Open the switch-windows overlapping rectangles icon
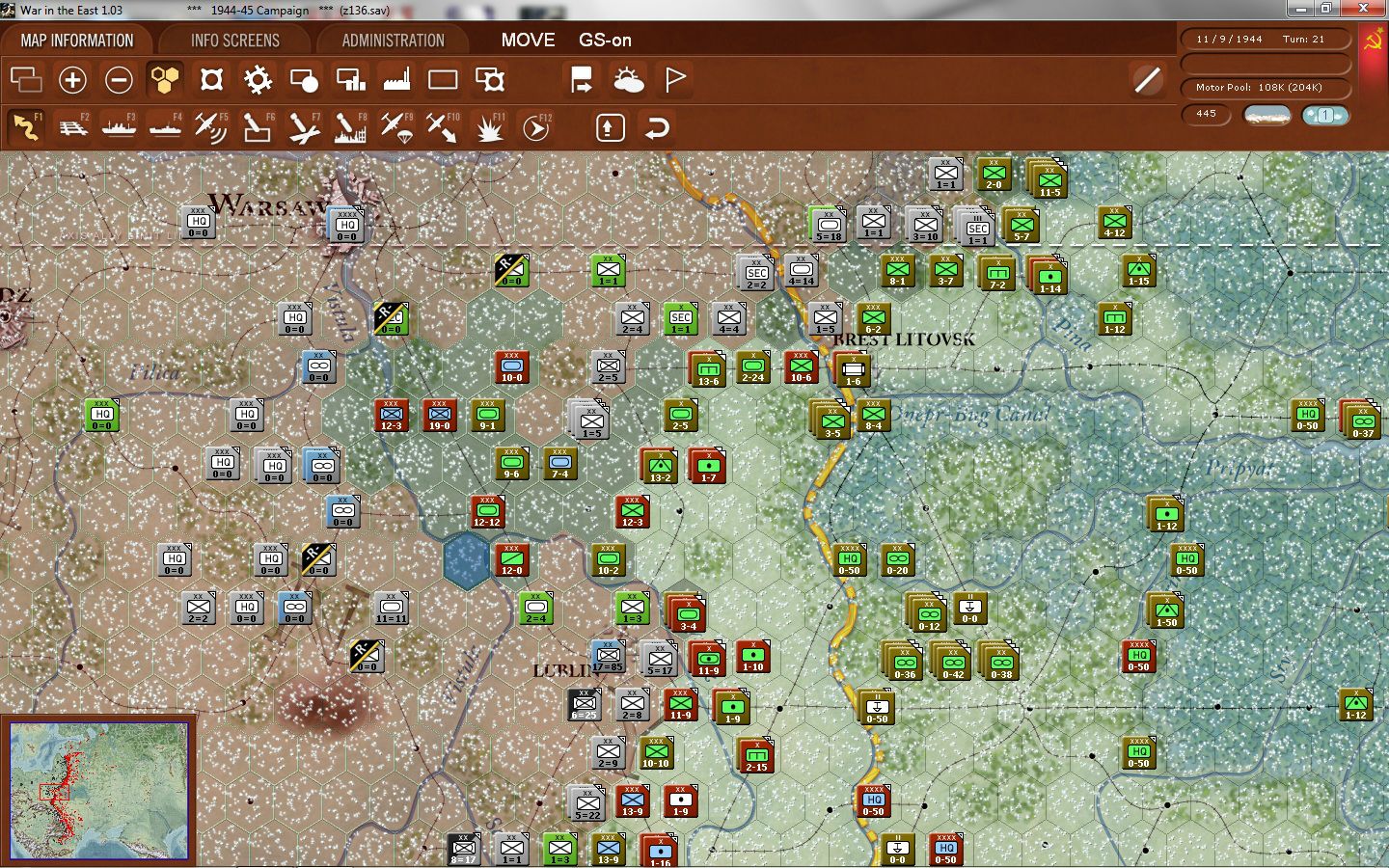Screen dimensions: 1389x868 point(26,79)
